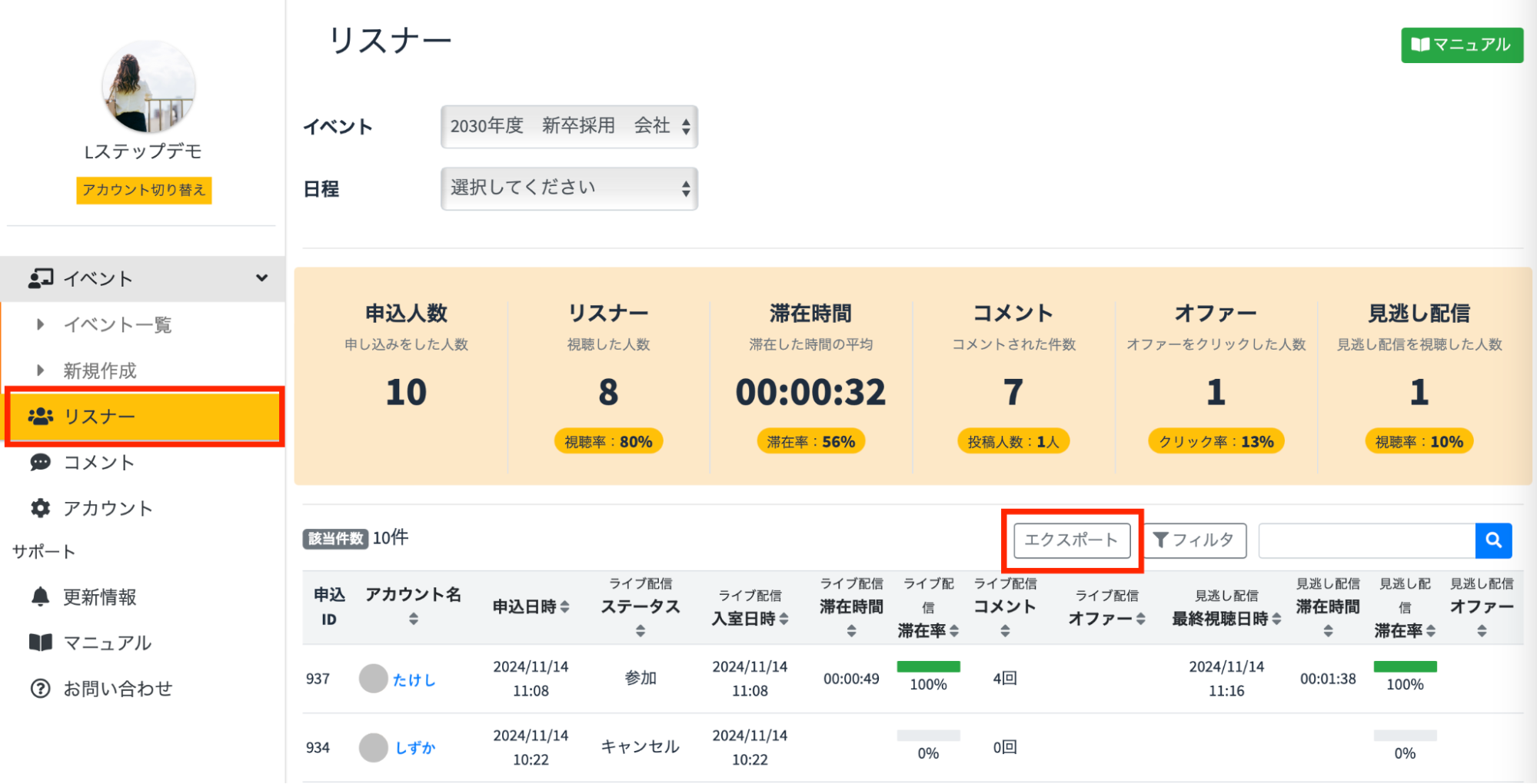Run a search using the magnifying glass icon

point(1494,540)
